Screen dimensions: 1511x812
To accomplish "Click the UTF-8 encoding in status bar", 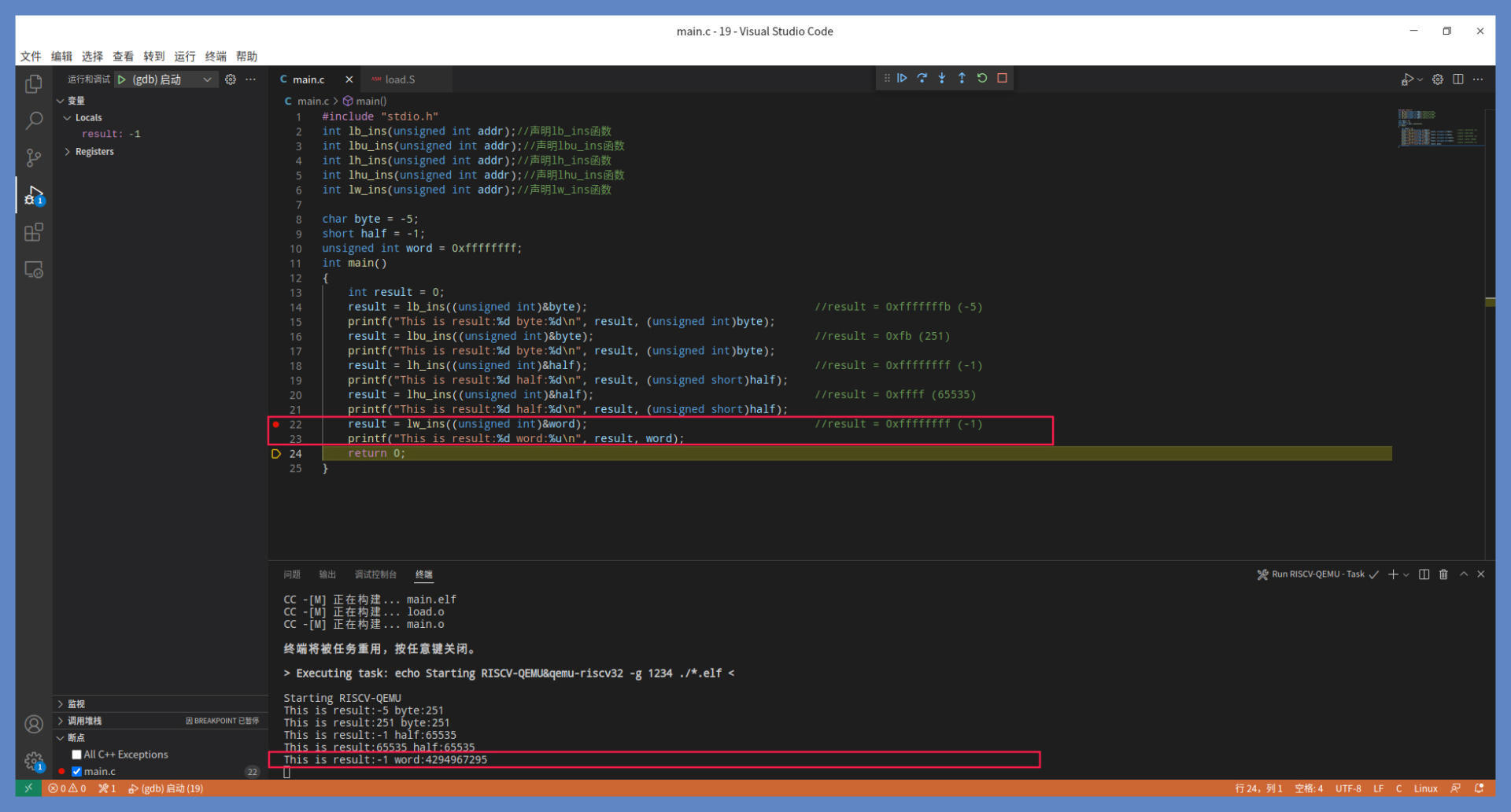I will (x=1347, y=788).
